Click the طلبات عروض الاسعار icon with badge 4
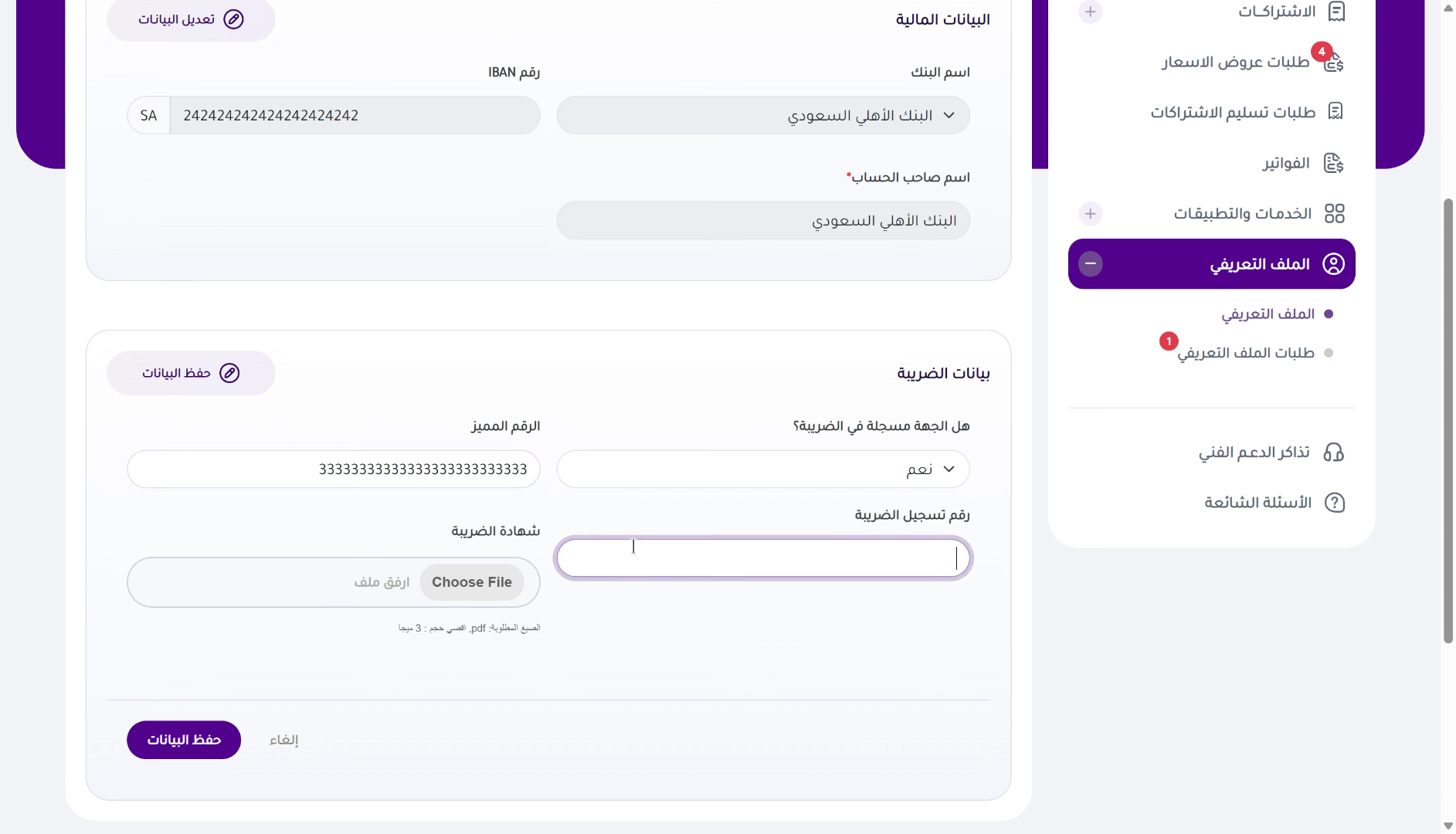The height and width of the screenshot is (834, 1456). (1334, 62)
